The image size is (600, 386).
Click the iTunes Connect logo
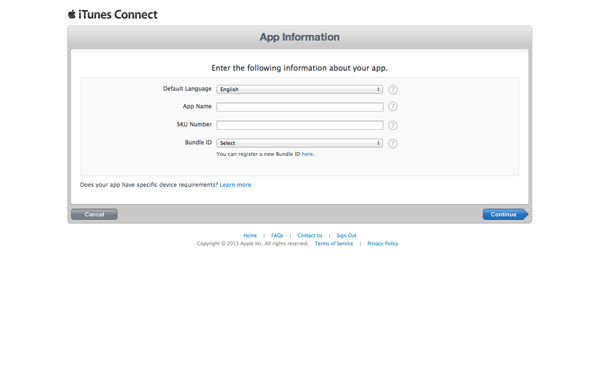(113, 15)
